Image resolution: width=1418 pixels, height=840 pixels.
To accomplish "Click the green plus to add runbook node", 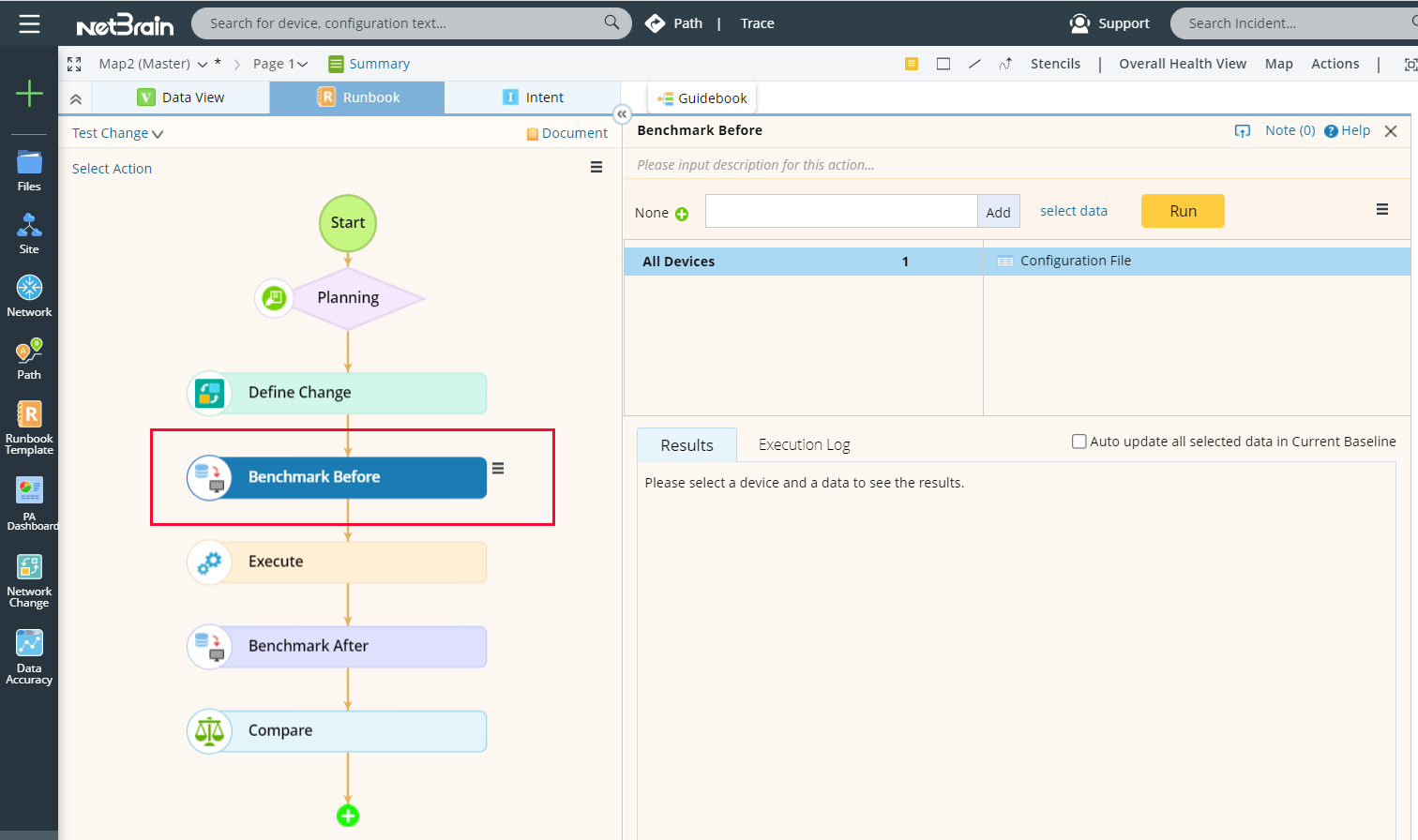I will point(348,816).
